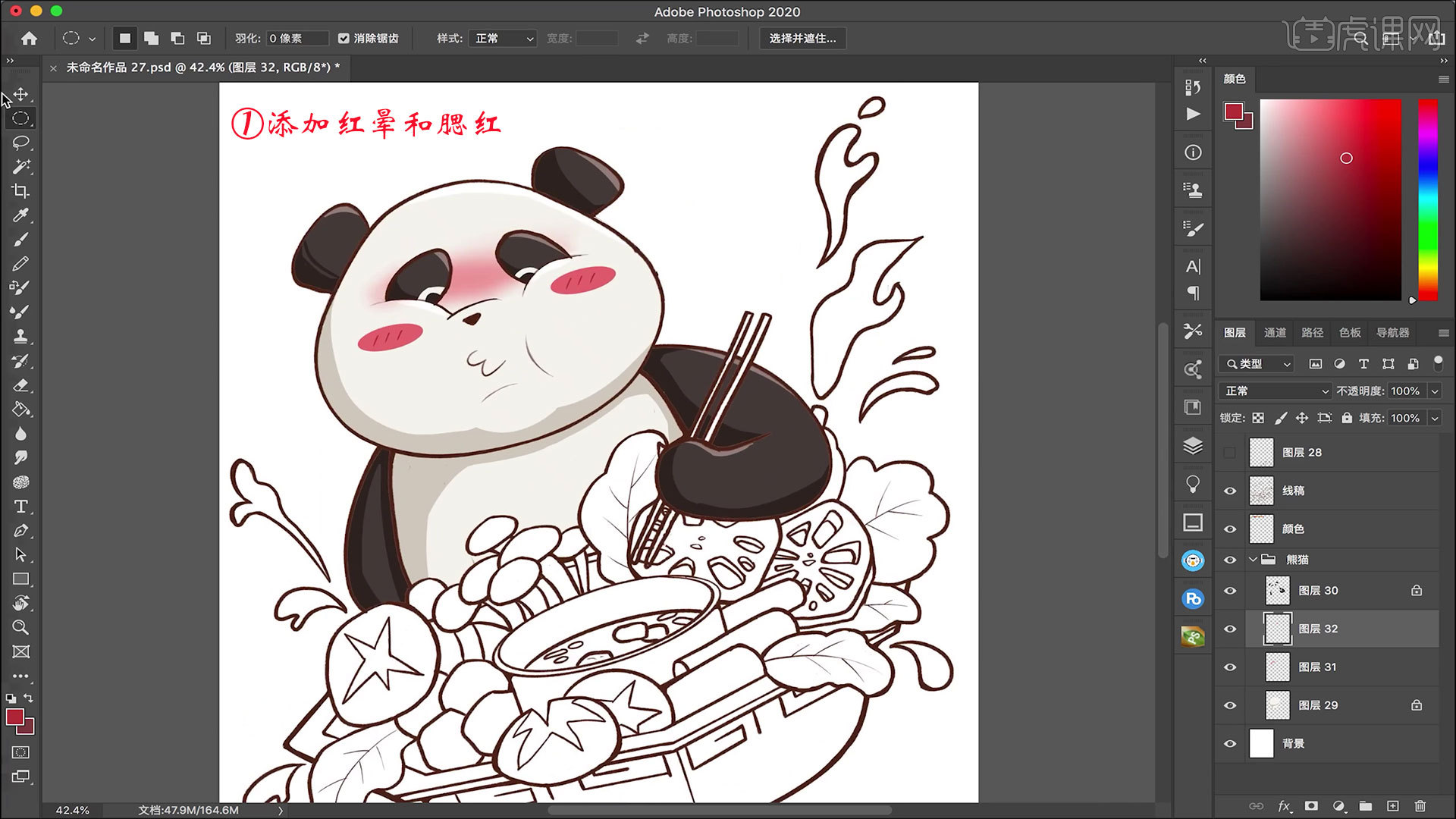Select the Eraser tool
This screenshot has height=819, width=1456.
20,385
